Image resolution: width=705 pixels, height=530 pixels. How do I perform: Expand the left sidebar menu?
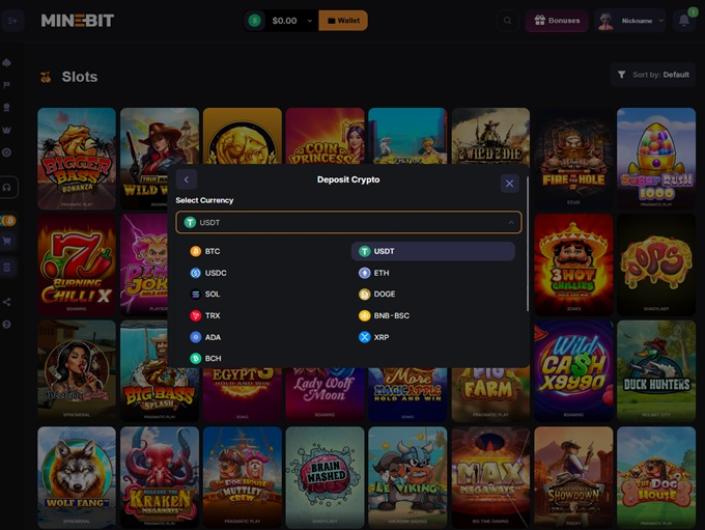coord(8,20)
